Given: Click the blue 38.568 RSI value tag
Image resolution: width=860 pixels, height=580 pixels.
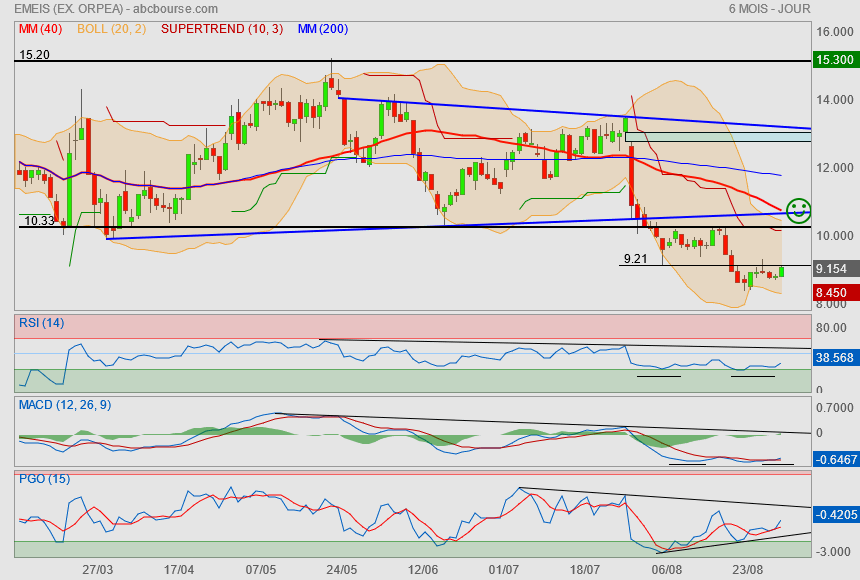Looking at the screenshot, I should [x=835, y=358].
